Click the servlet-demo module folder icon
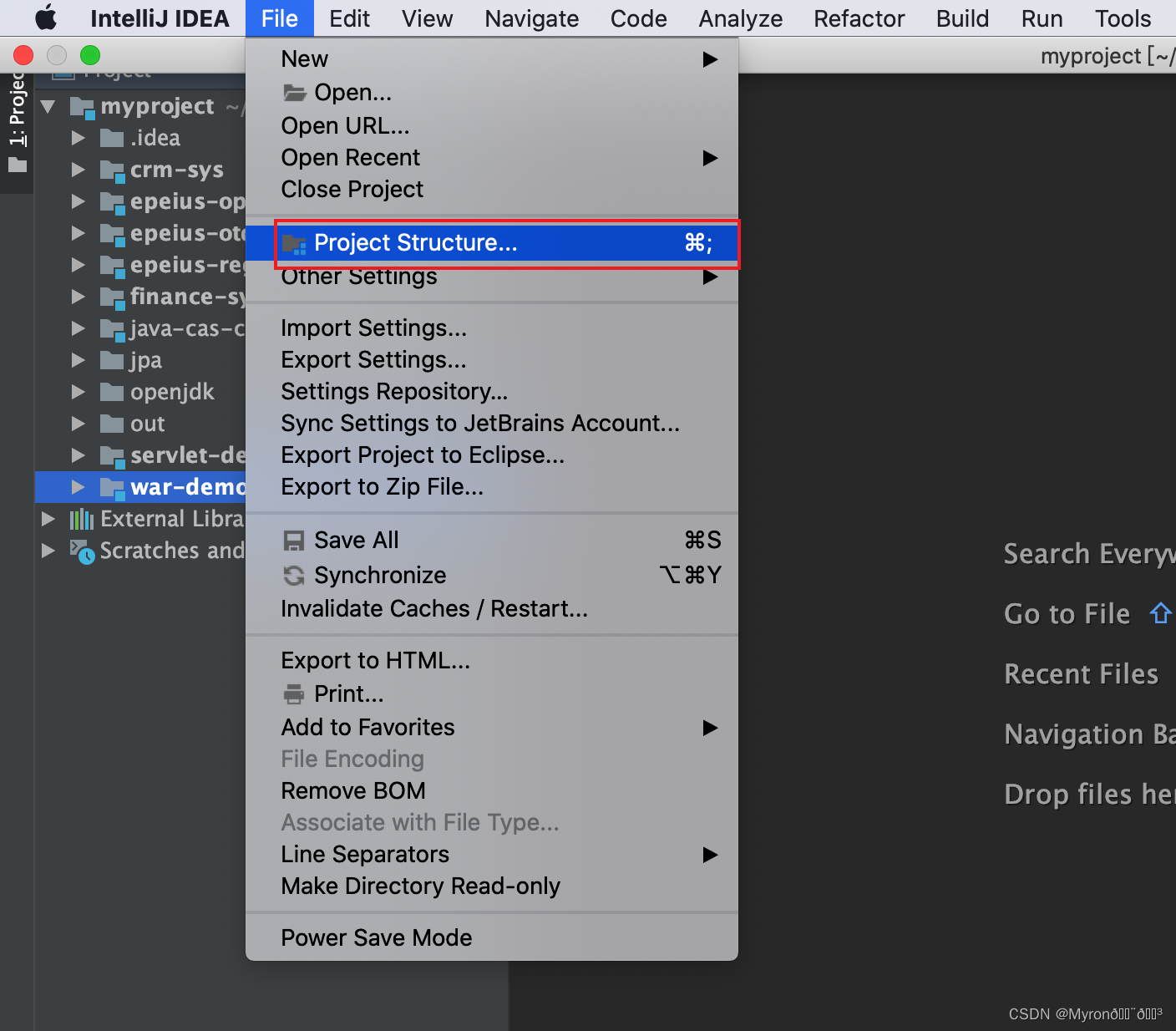This screenshot has height=1031, width=1176. pyautogui.click(x=112, y=456)
